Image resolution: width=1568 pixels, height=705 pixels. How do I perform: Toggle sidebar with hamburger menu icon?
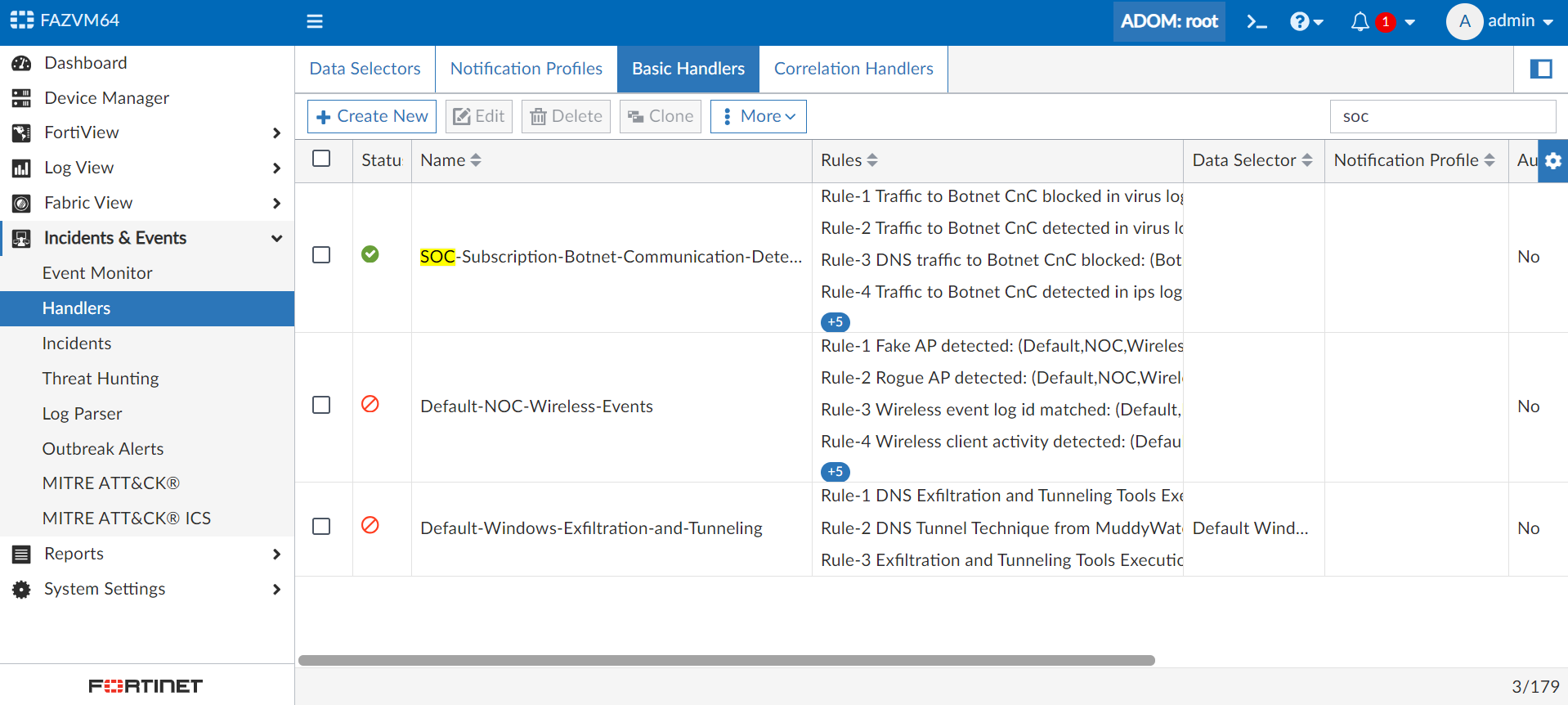point(315,22)
